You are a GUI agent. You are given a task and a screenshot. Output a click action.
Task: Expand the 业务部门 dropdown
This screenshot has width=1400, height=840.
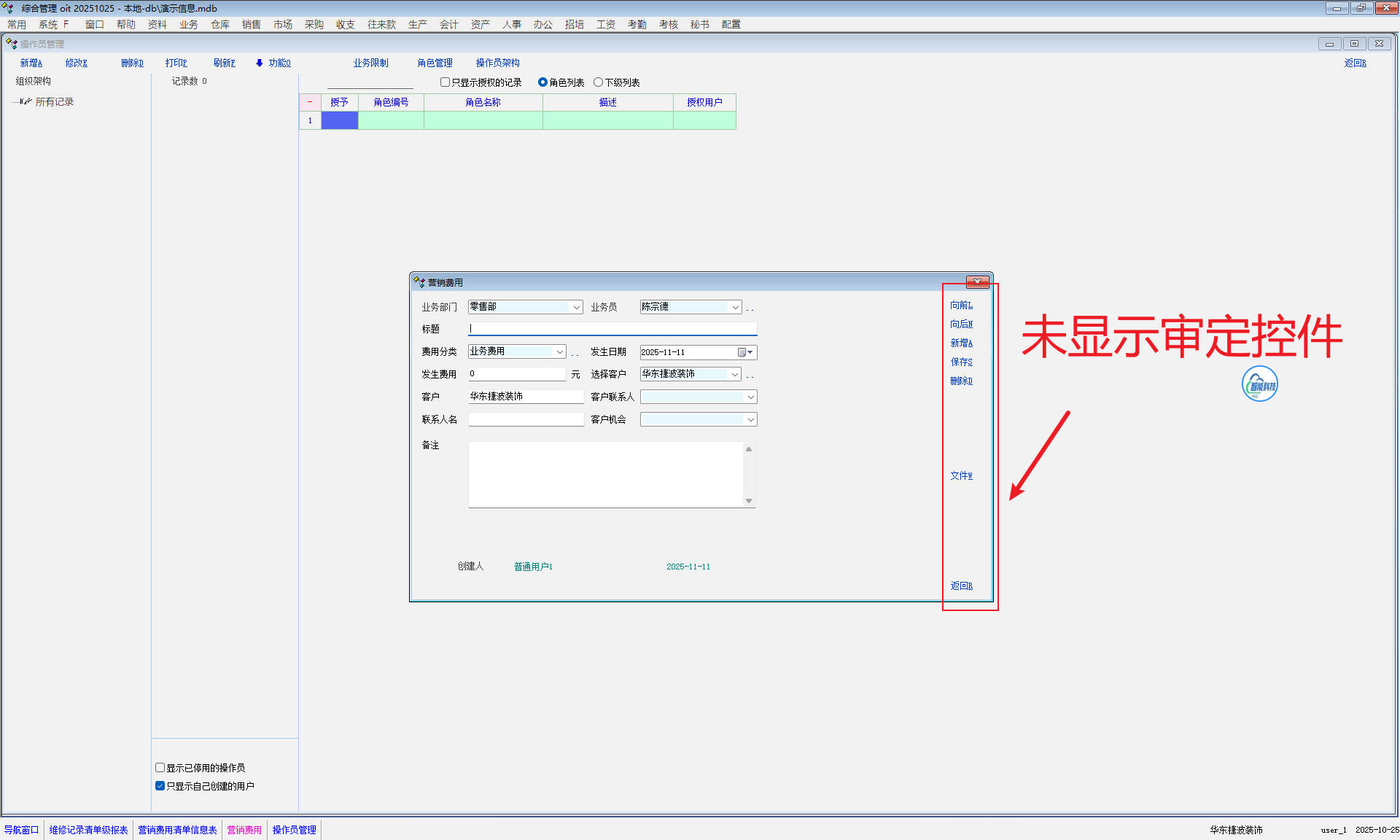click(576, 307)
